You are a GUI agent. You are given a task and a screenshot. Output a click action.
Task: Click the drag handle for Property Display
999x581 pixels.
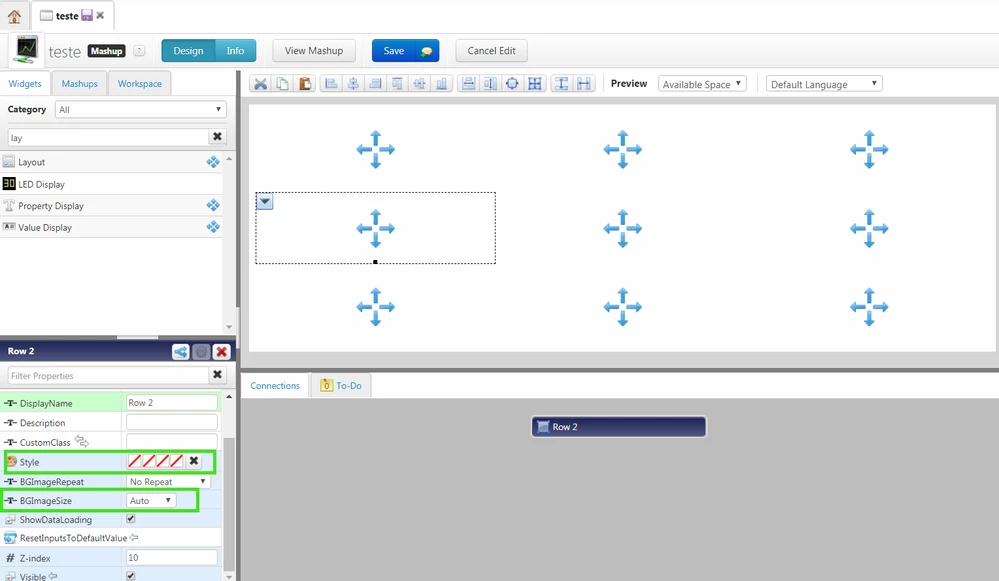(x=213, y=205)
